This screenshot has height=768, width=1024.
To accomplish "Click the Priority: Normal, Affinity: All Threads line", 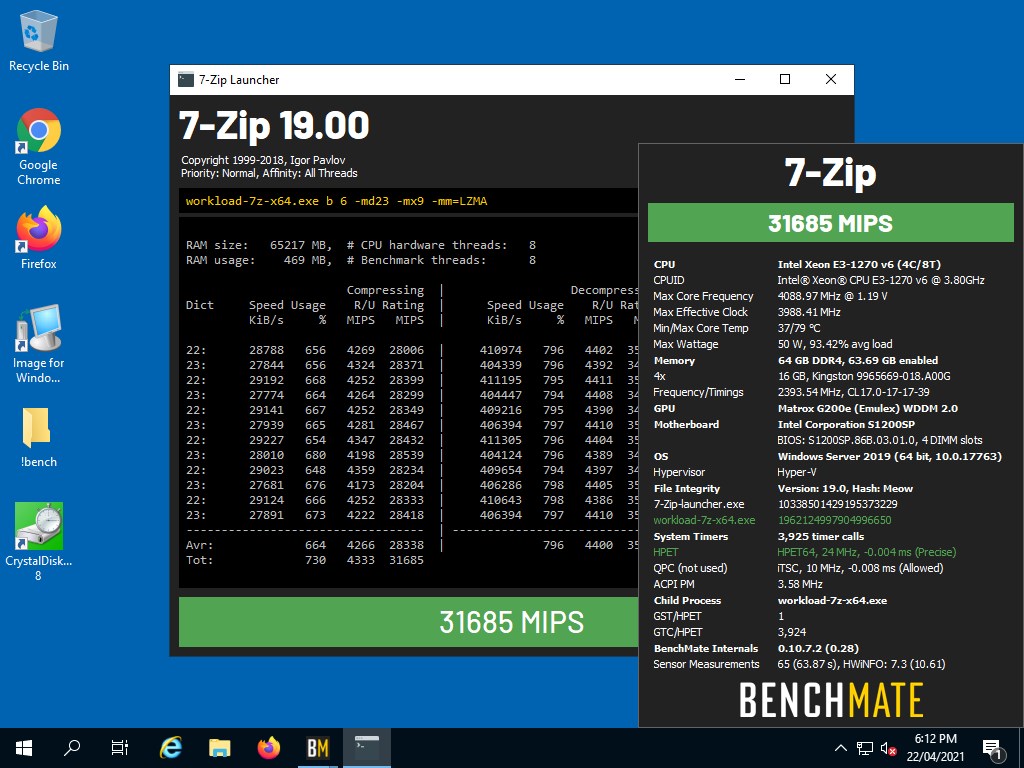I will (x=269, y=173).
